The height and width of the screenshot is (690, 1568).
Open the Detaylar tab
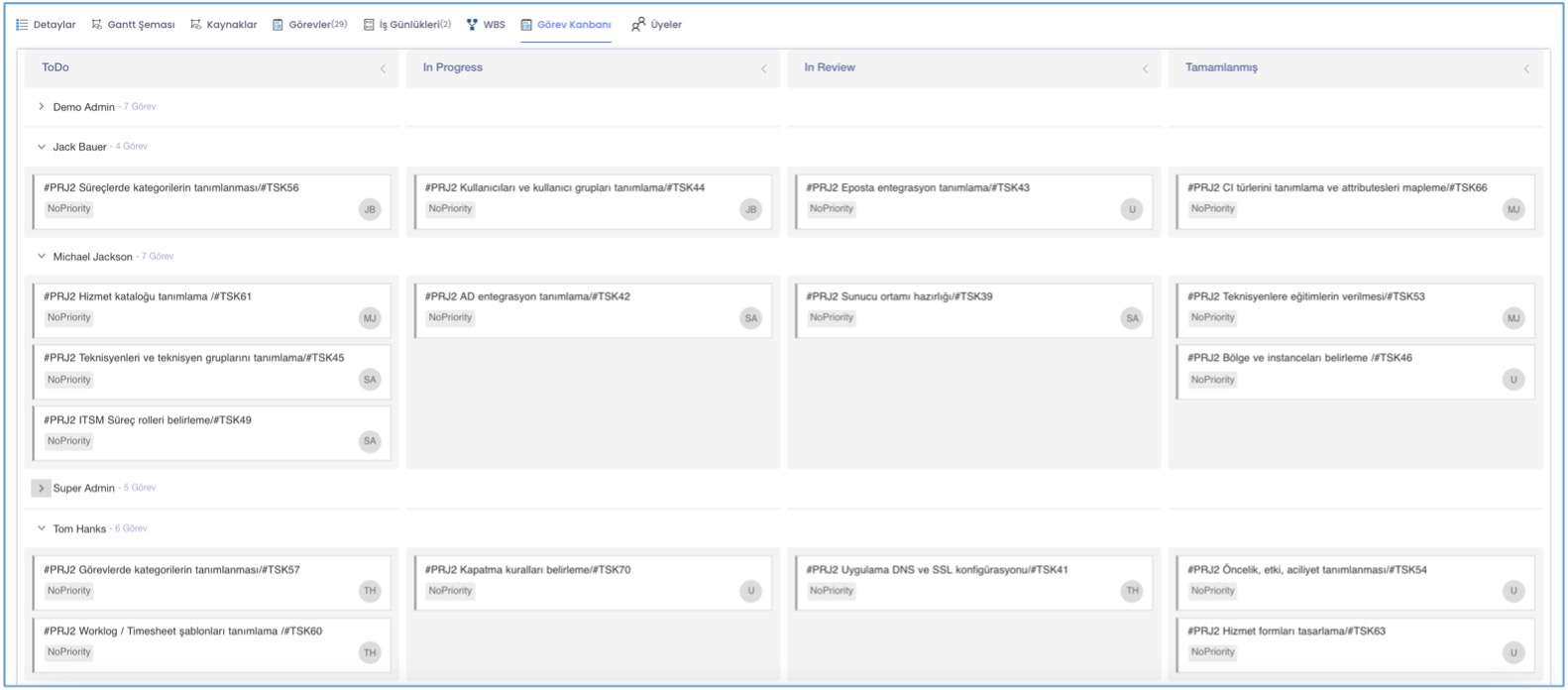(x=54, y=25)
